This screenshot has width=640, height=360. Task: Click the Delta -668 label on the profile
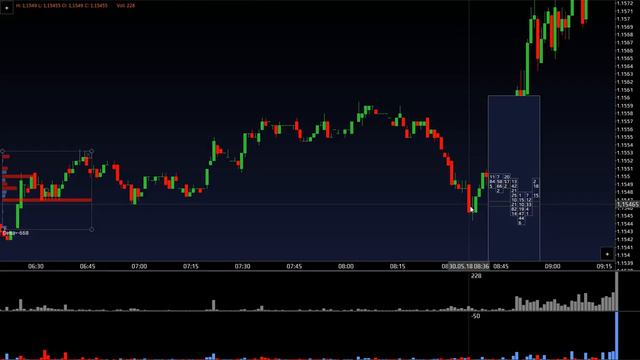pyautogui.click(x=16, y=233)
